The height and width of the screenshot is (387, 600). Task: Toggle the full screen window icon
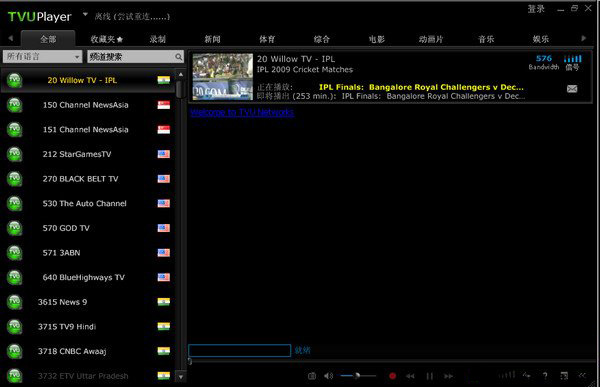pos(564,376)
